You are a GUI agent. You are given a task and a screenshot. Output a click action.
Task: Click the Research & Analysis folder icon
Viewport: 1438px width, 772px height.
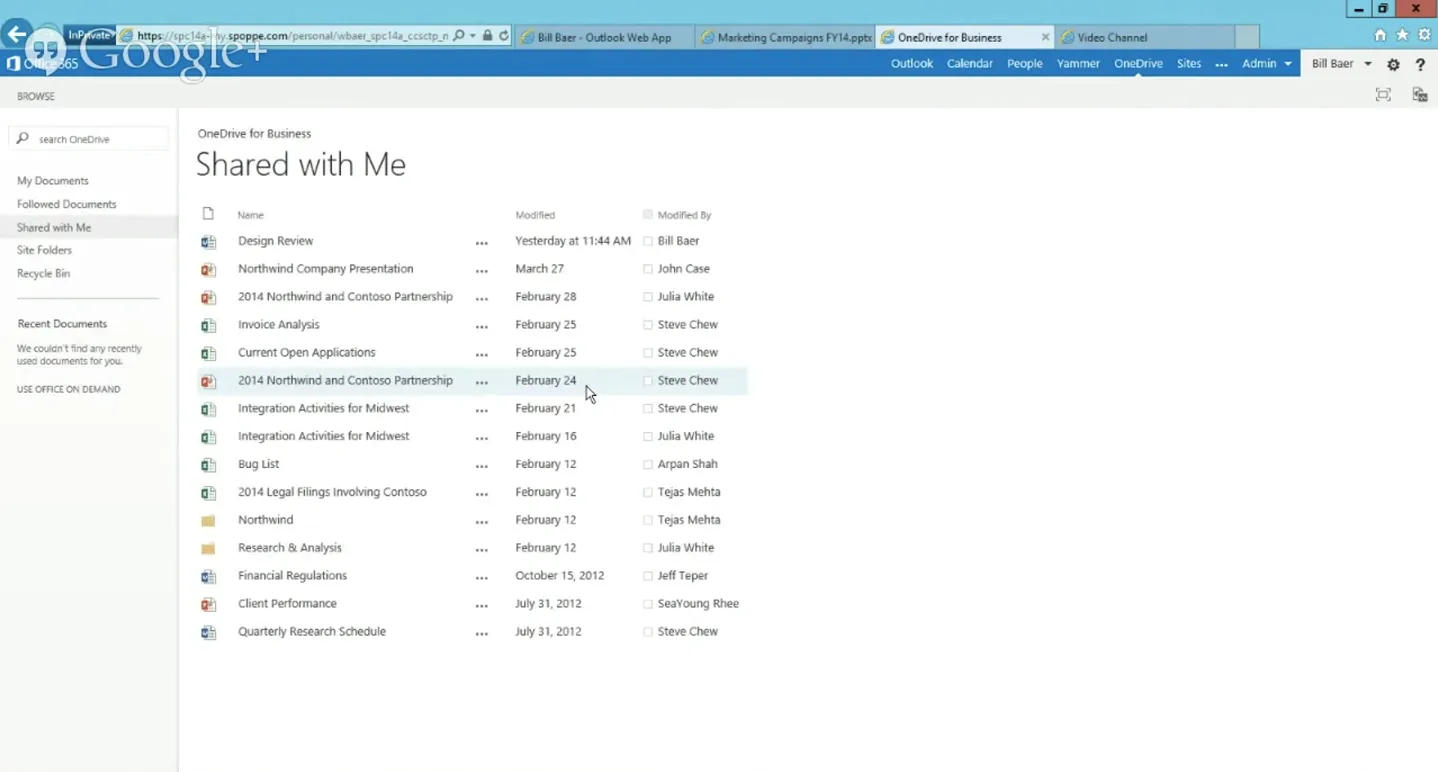click(208, 549)
